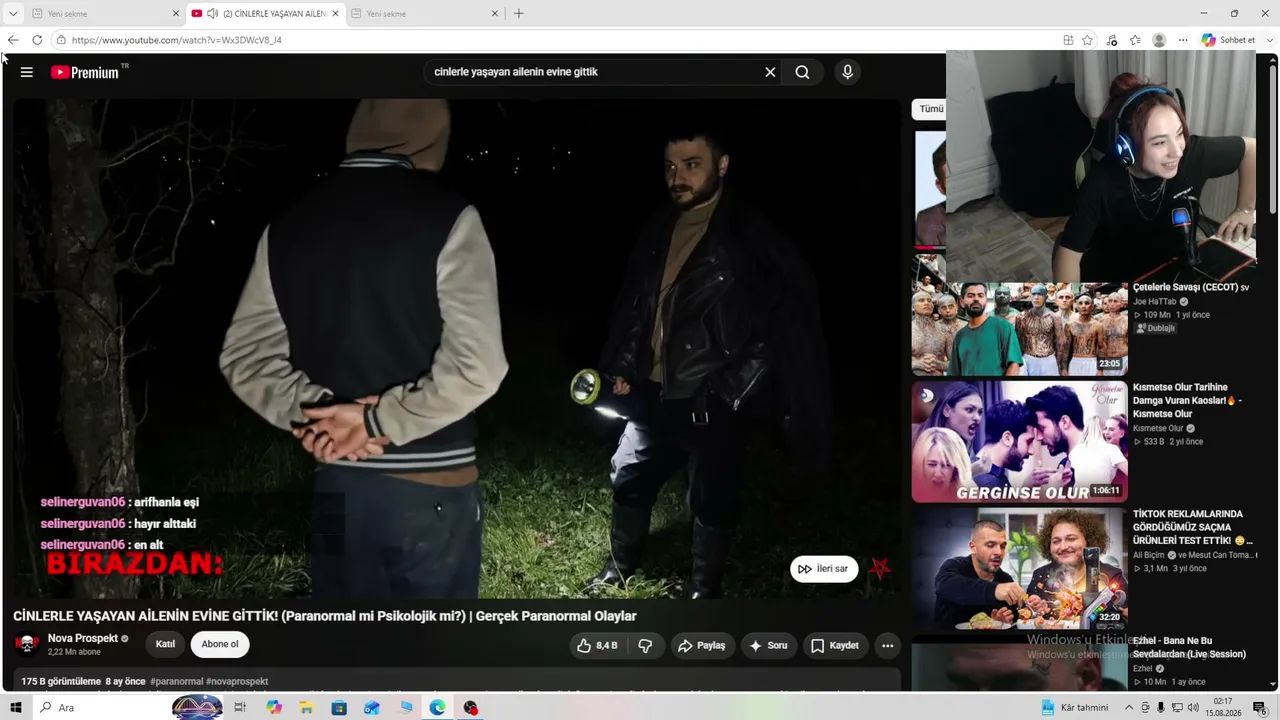This screenshot has width=1280, height=720.
Task: Open the #paranormal hashtag link
Action: tap(177, 682)
